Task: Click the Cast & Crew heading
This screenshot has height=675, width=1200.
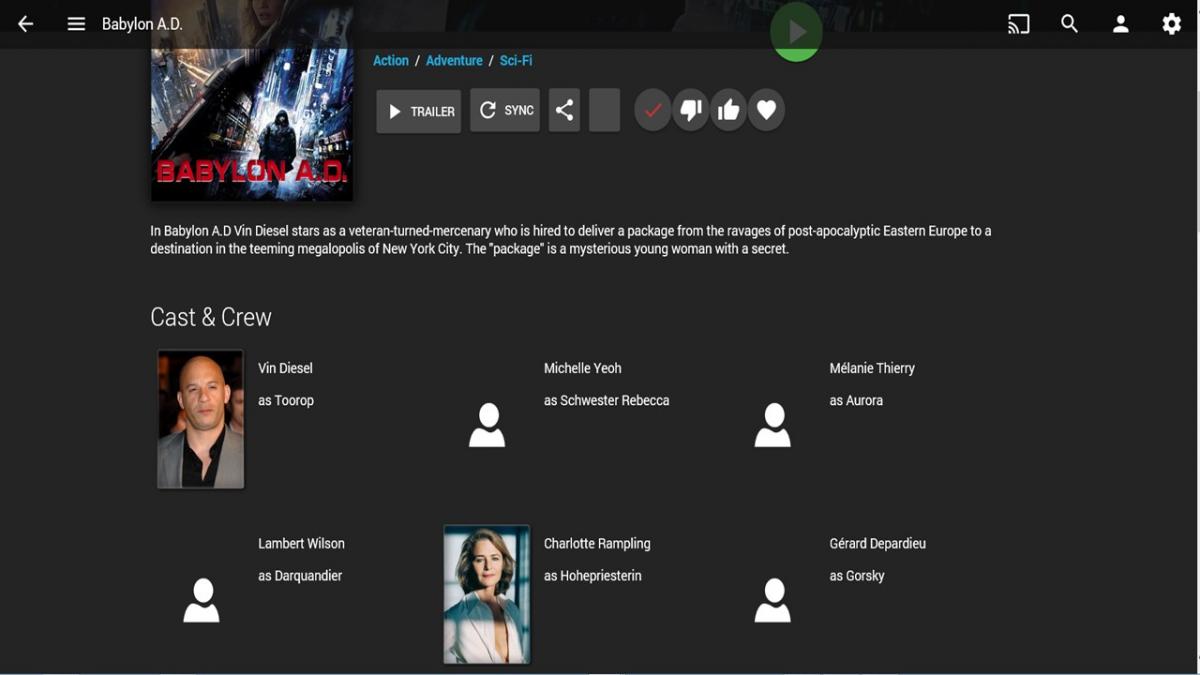Action: click(x=211, y=317)
